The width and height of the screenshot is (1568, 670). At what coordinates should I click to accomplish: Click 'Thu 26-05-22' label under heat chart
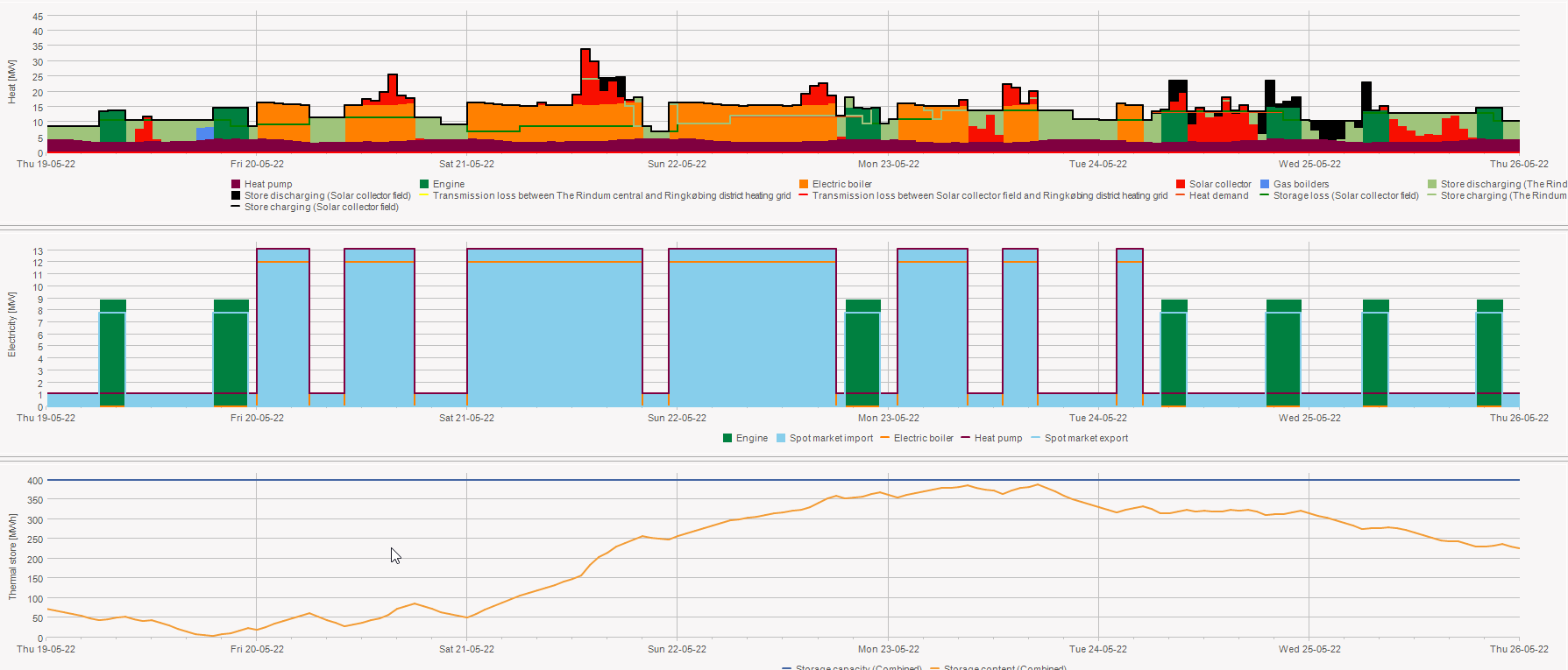click(1519, 164)
